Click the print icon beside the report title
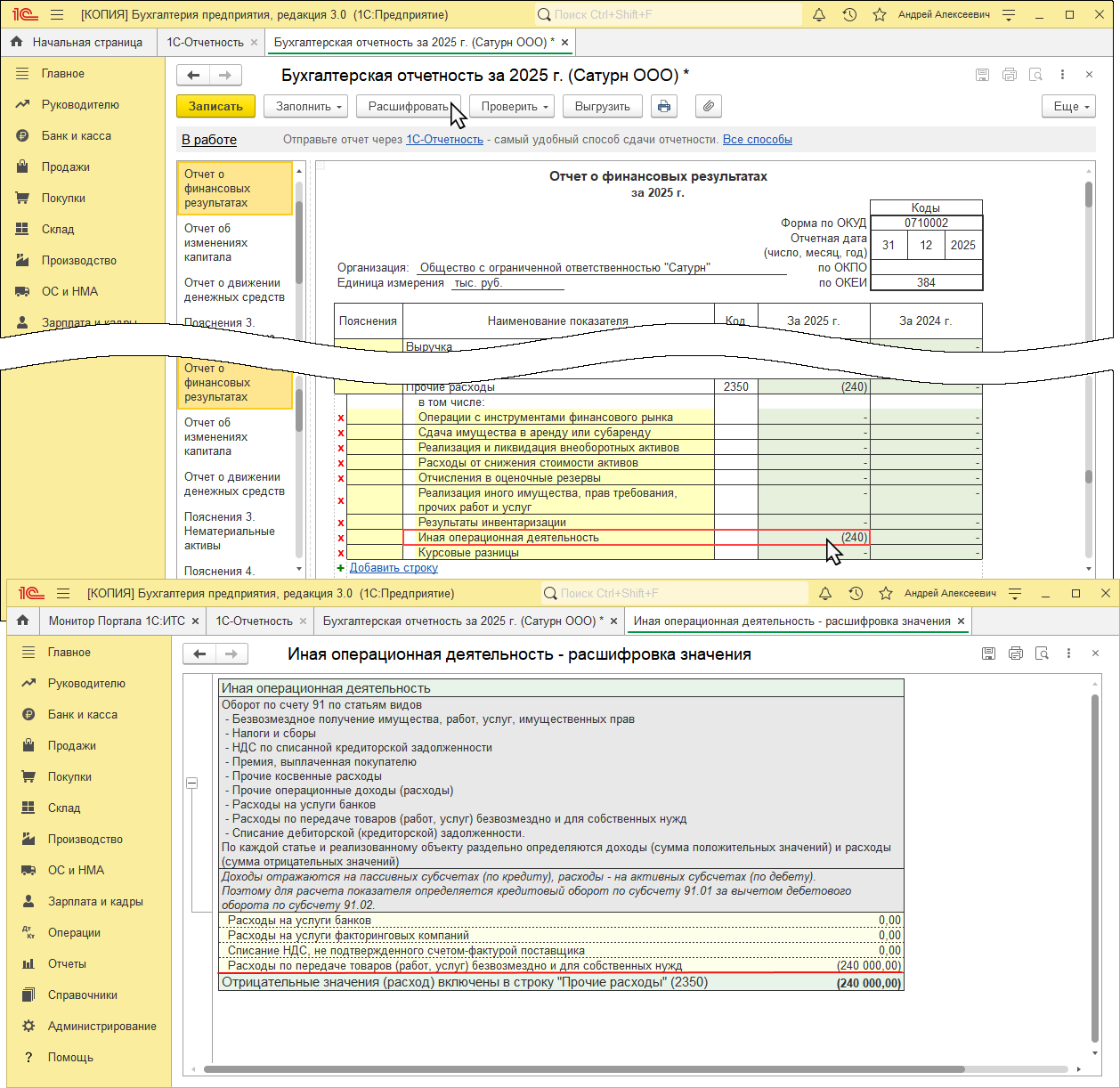1120x1088 pixels. tap(1009, 75)
